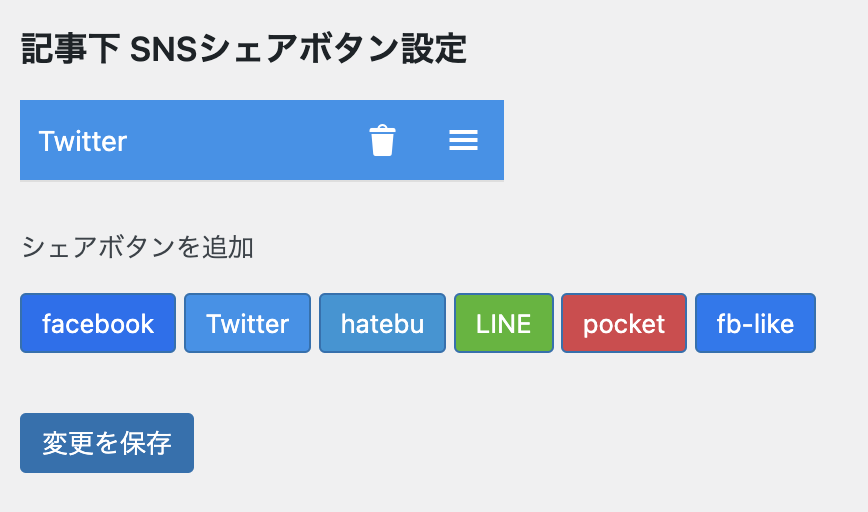Select the blue Twitter item bar label

click(x=83, y=141)
